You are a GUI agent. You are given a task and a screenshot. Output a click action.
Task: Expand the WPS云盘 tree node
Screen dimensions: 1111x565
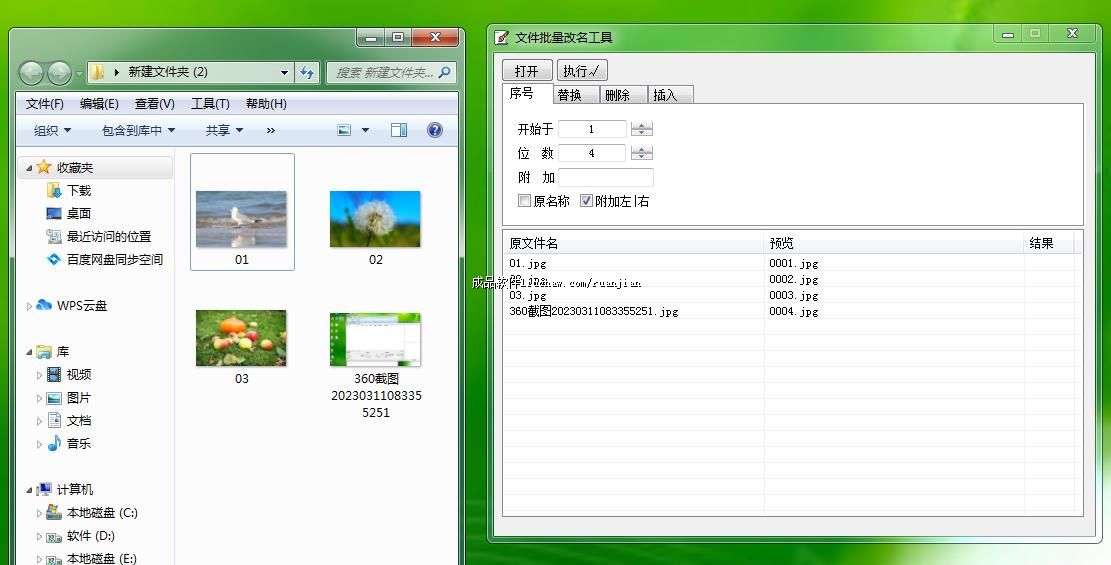coord(29,306)
